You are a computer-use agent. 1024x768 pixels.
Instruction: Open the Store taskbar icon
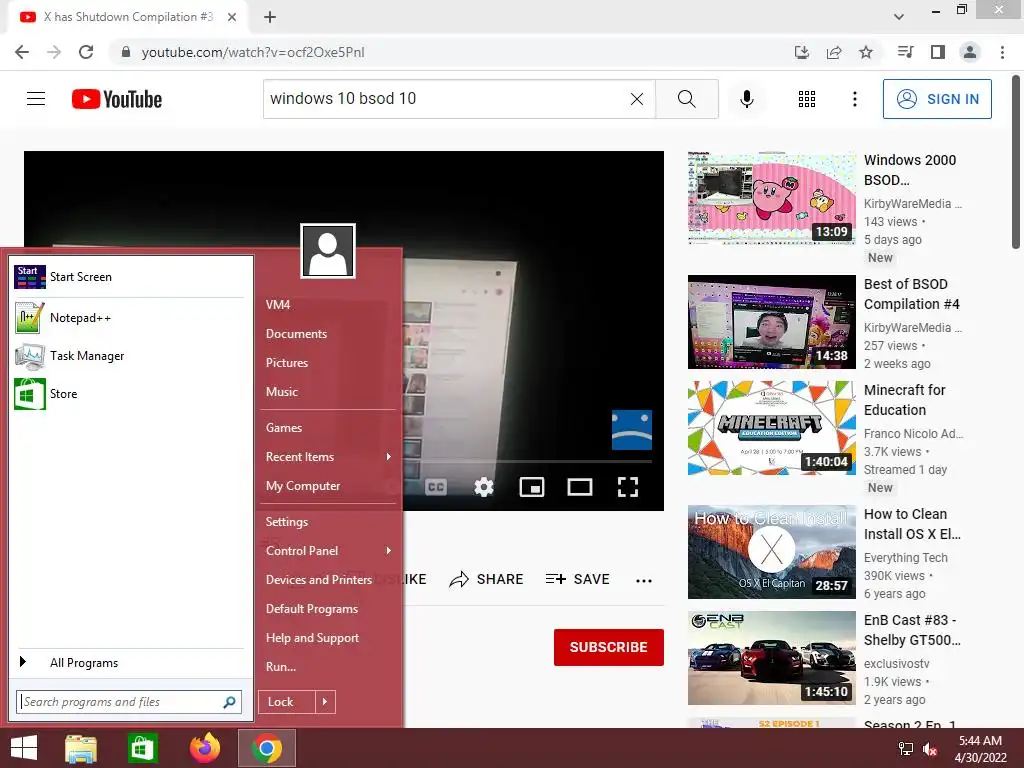point(142,748)
